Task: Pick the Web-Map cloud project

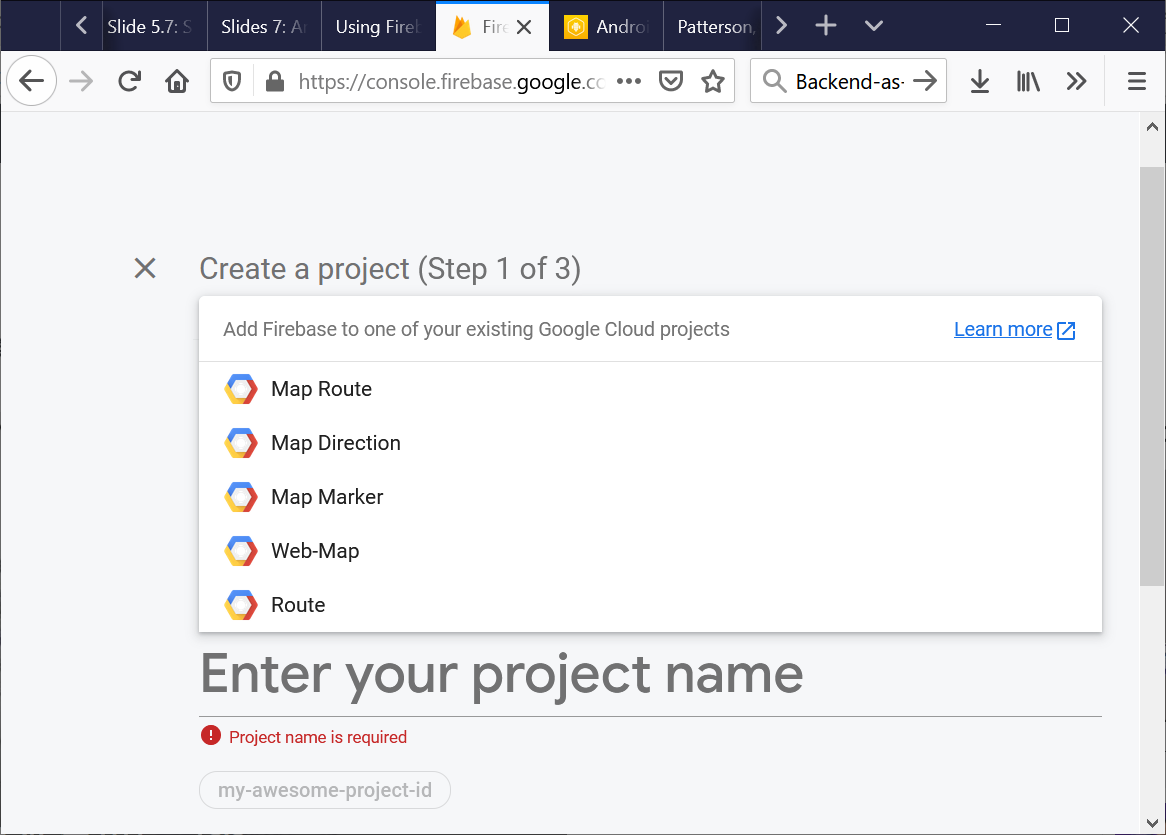Action: [314, 551]
